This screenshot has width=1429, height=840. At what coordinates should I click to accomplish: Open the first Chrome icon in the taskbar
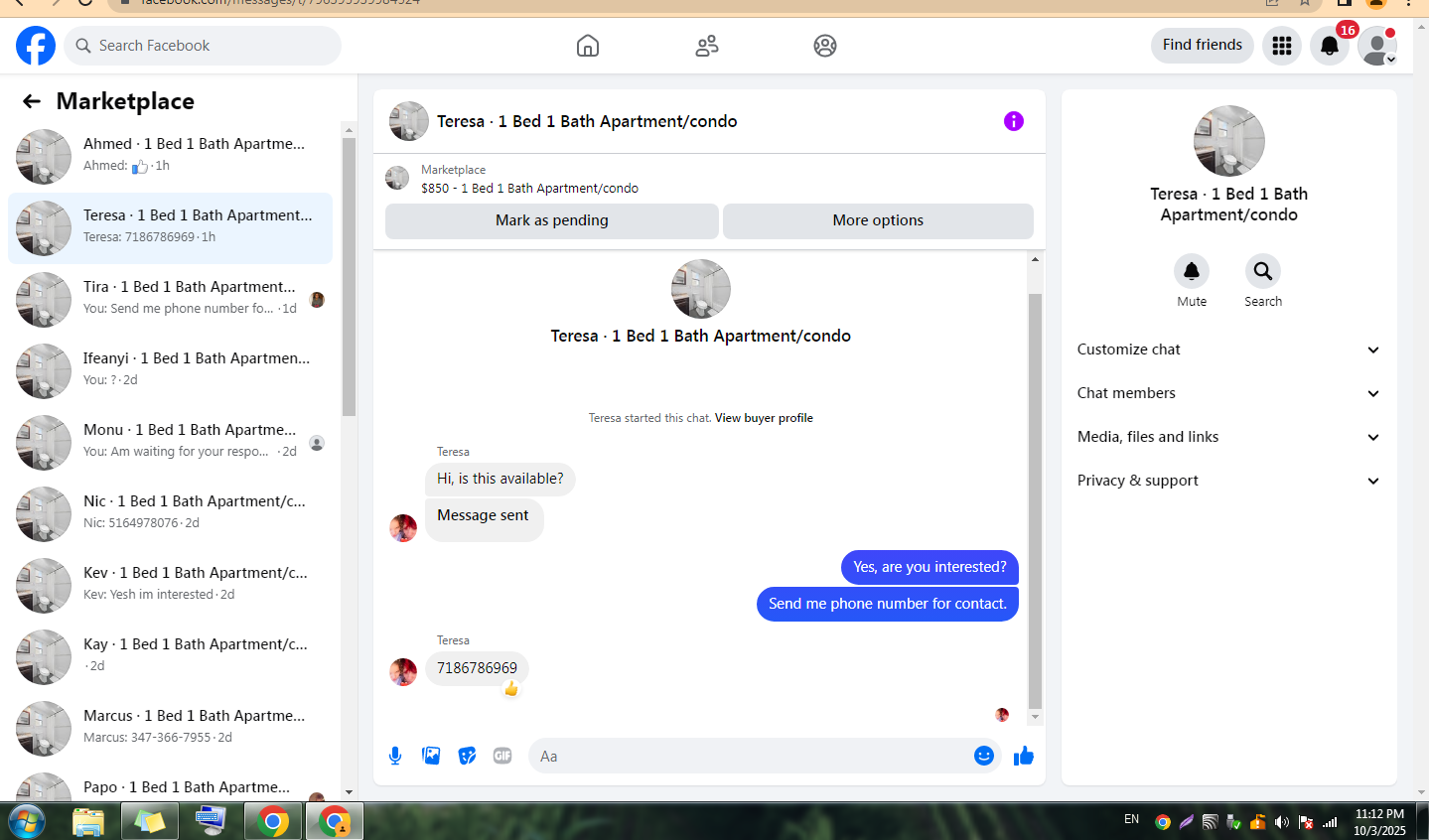pos(273,822)
